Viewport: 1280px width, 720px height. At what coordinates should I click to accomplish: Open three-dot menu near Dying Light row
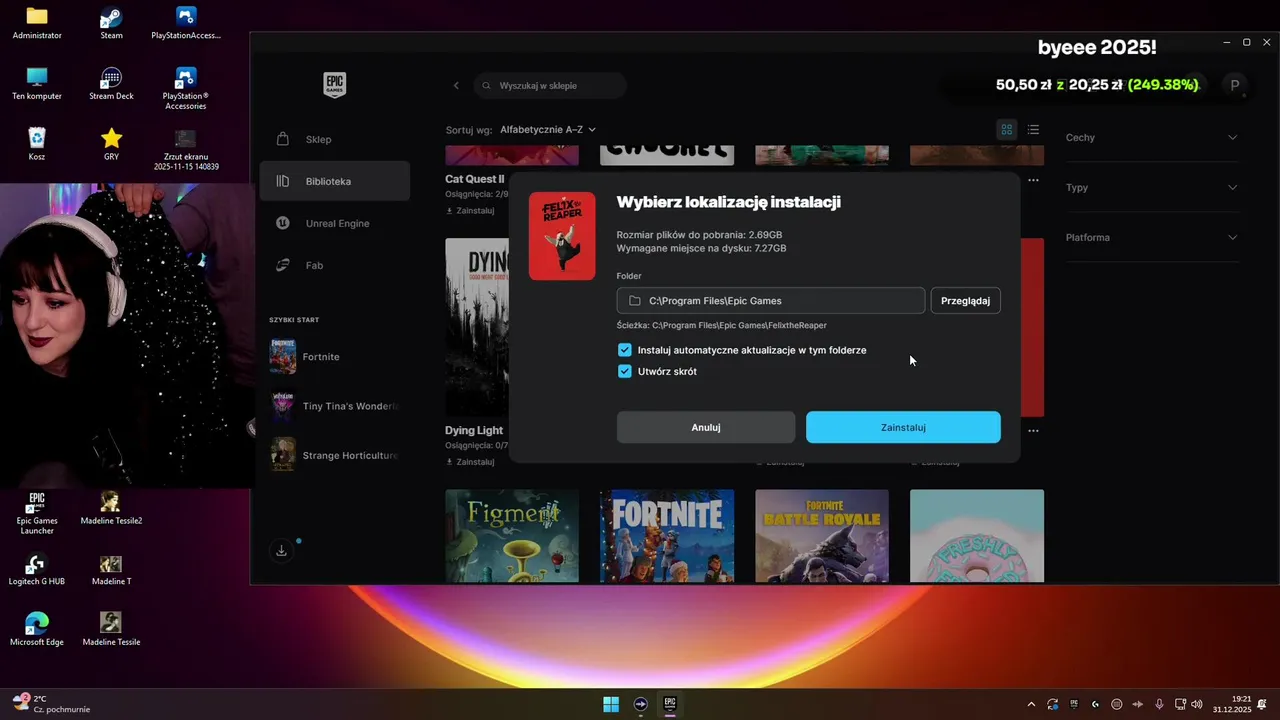tap(1033, 431)
